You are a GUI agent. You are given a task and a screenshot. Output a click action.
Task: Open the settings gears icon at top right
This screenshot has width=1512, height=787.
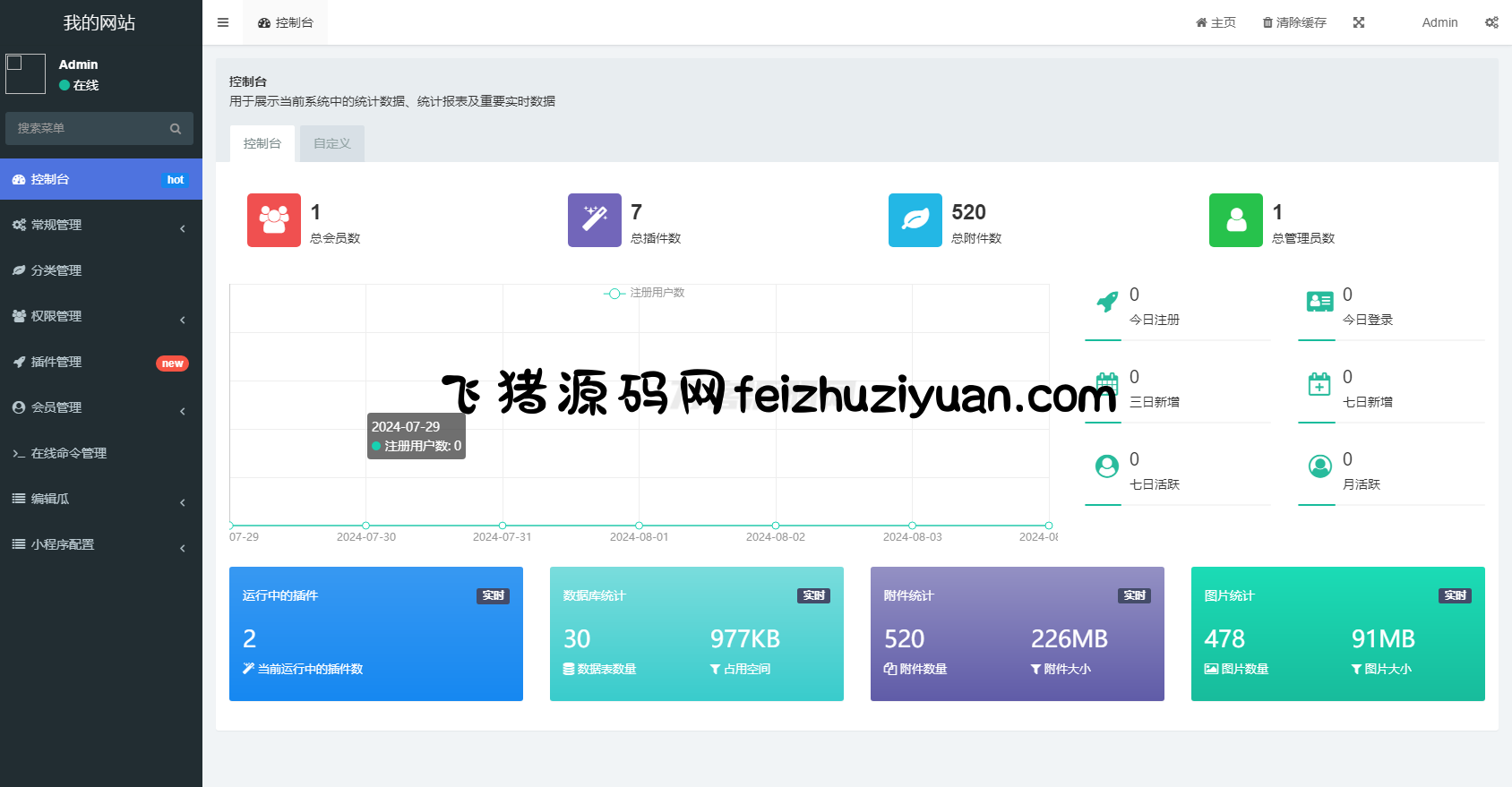click(x=1491, y=22)
